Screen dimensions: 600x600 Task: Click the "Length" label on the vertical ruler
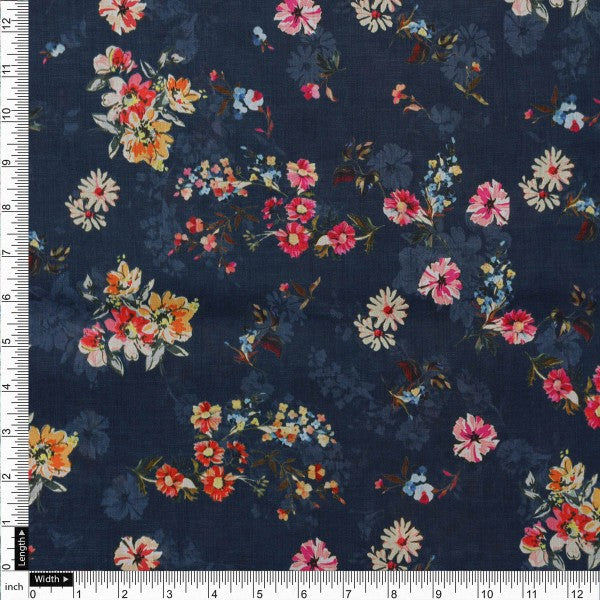point(21,548)
